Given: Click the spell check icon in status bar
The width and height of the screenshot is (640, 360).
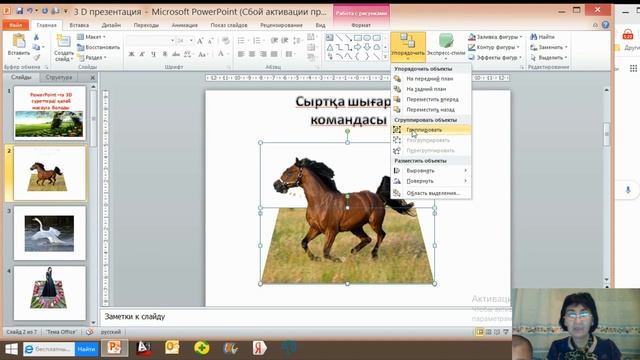Looking at the screenshot, I should pyautogui.click(x=89, y=332).
